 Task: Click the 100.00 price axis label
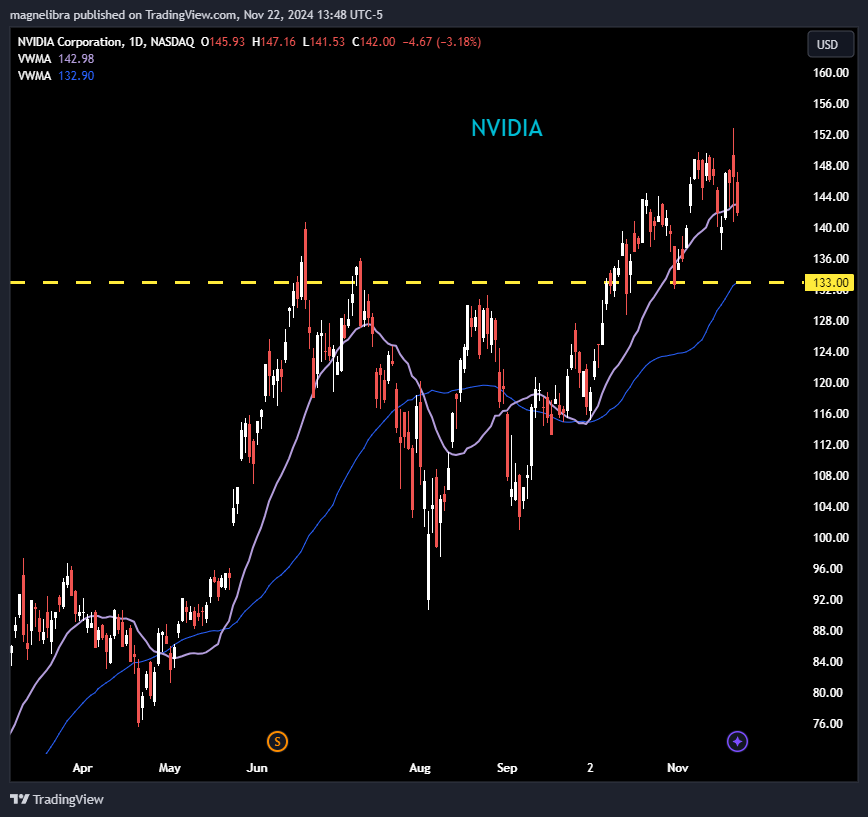point(830,537)
